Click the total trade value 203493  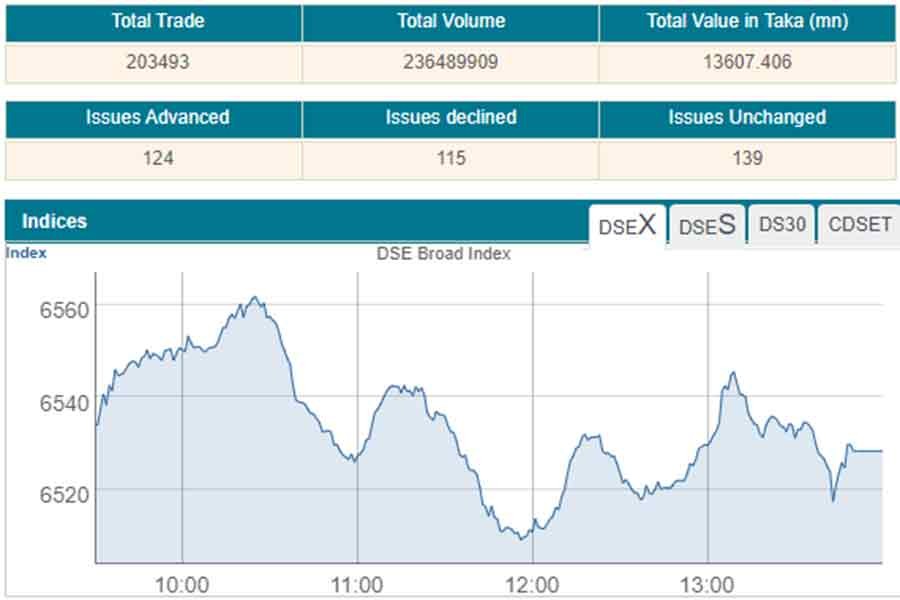click(x=153, y=62)
